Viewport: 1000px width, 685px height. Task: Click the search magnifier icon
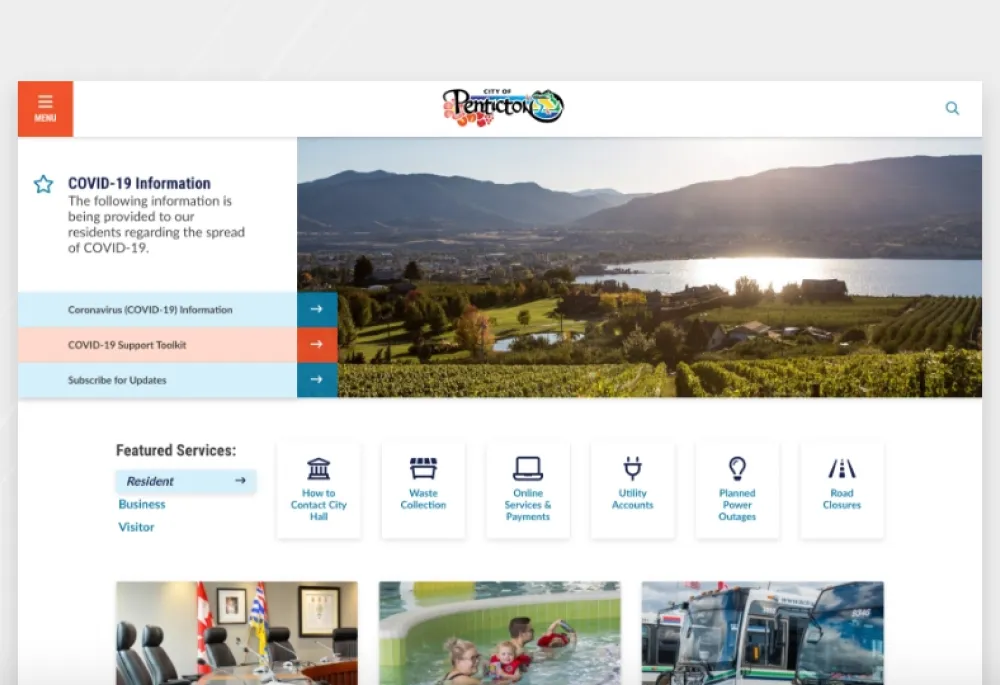[x=952, y=108]
